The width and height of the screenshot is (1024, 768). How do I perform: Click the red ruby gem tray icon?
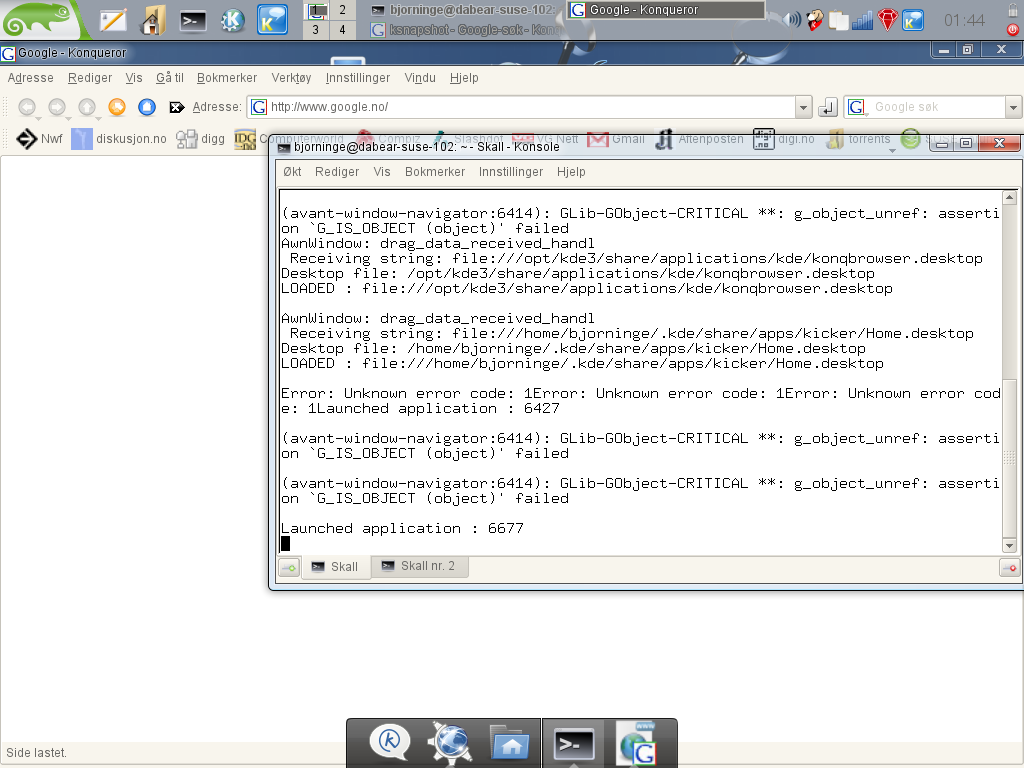(887, 20)
